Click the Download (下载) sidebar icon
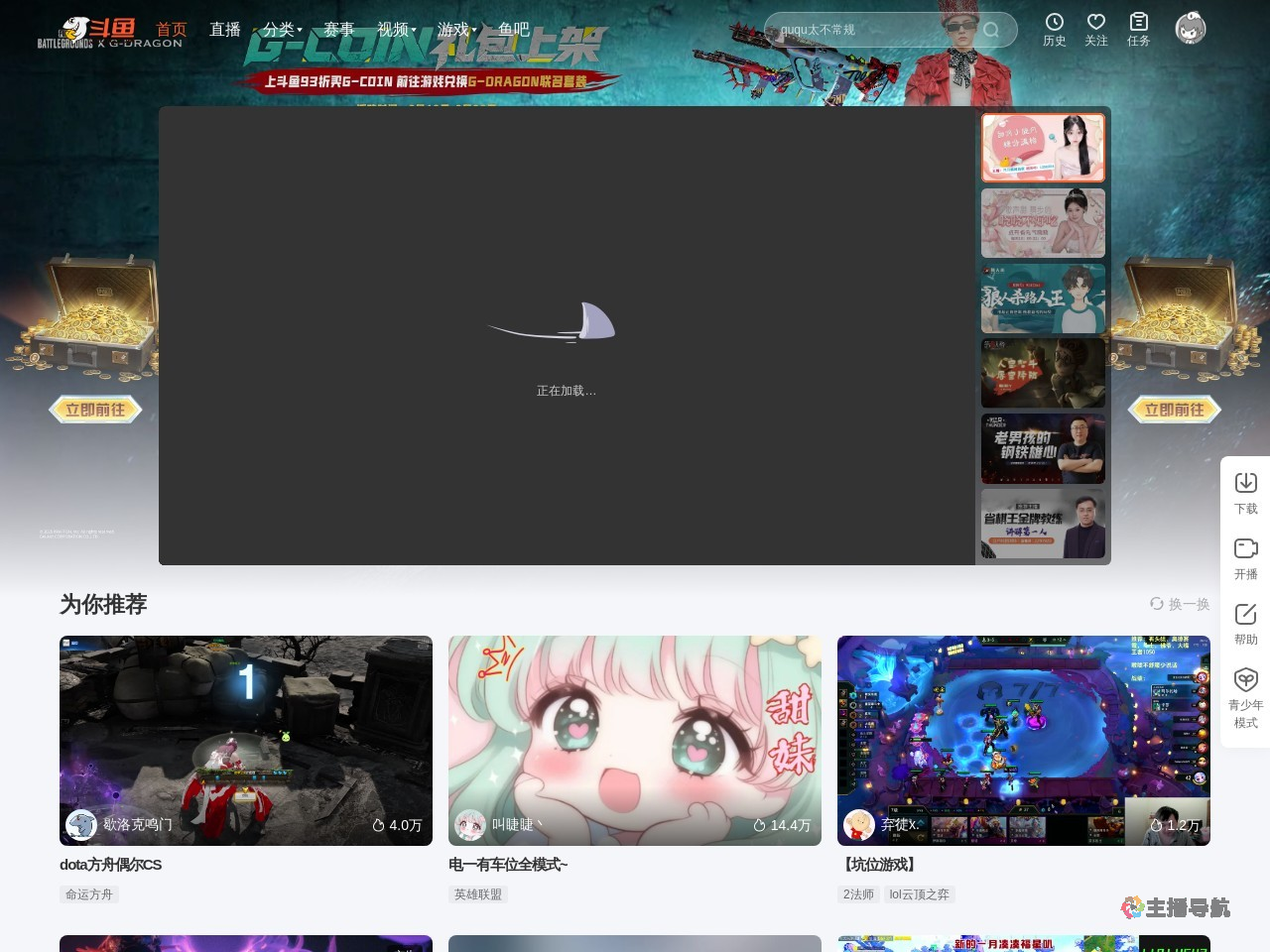Viewport: 1270px width, 952px height. click(1245, 484)
